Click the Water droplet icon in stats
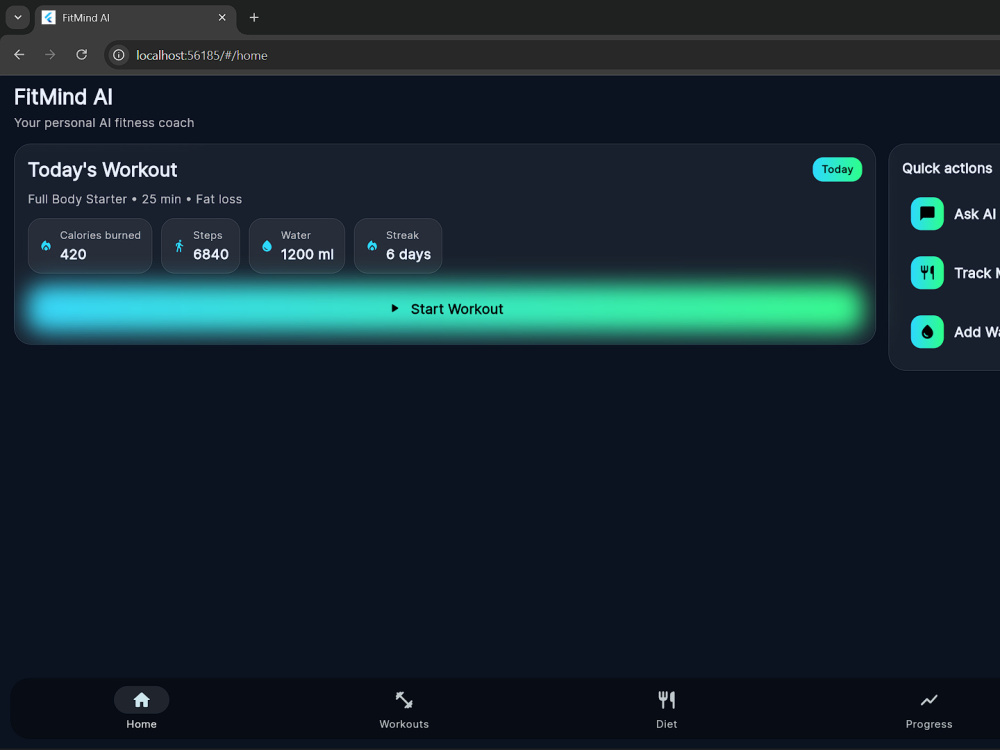Image resolution: width=1000 pixels, height=750 pixels. [267, 246]
